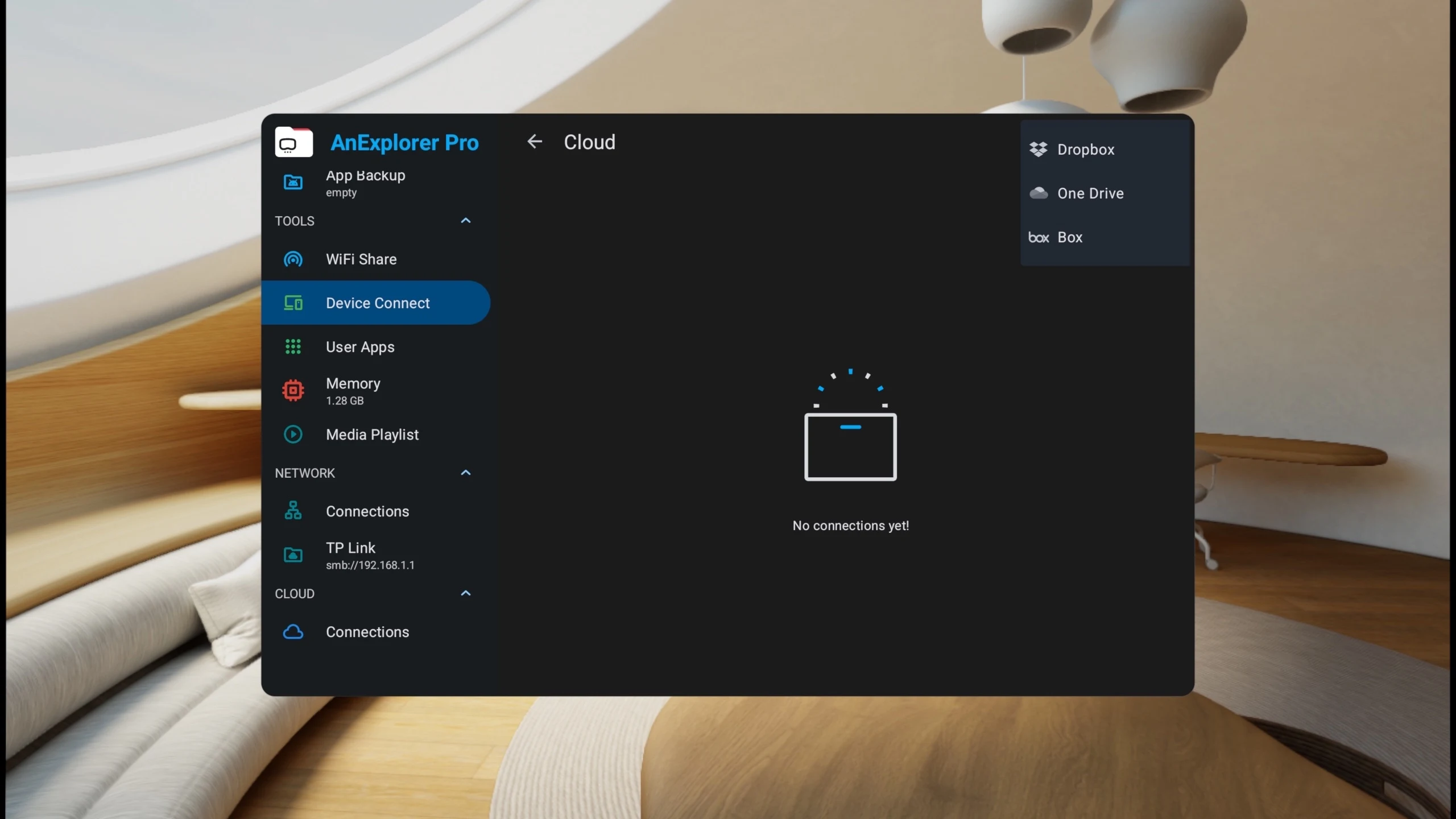Choose Box from the cloud menu
The image size is (1456, 819).
click(x=1105, y=237)
